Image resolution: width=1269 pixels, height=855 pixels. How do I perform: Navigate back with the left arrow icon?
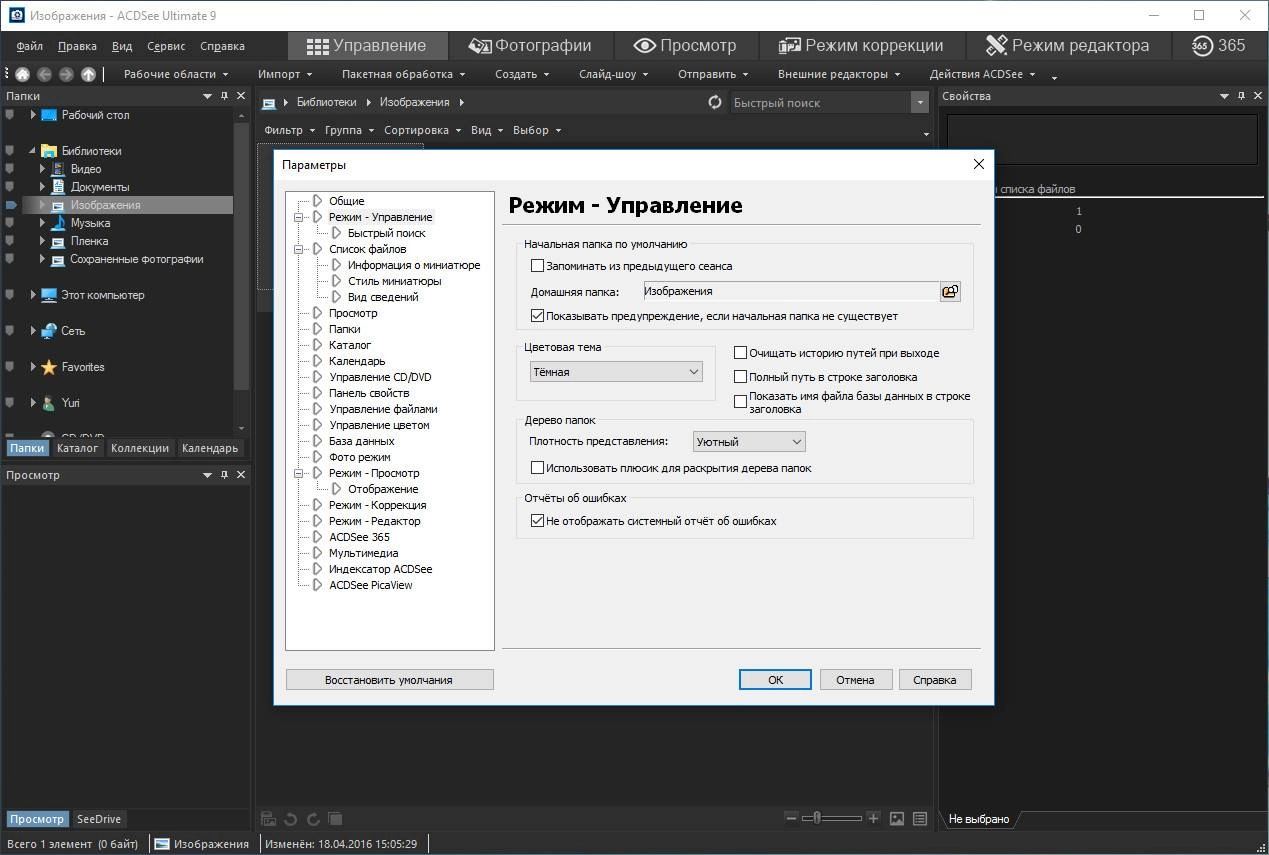44,74
